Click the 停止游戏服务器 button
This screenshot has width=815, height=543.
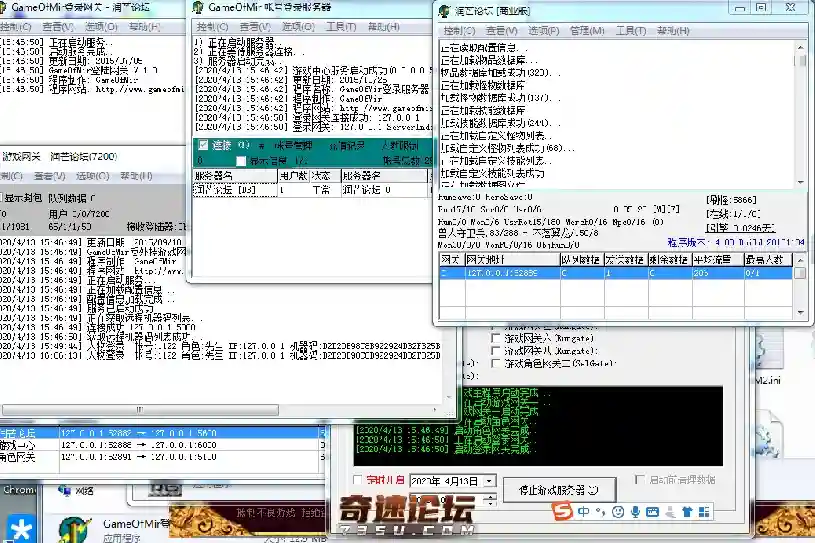click(x=559, y=490)
